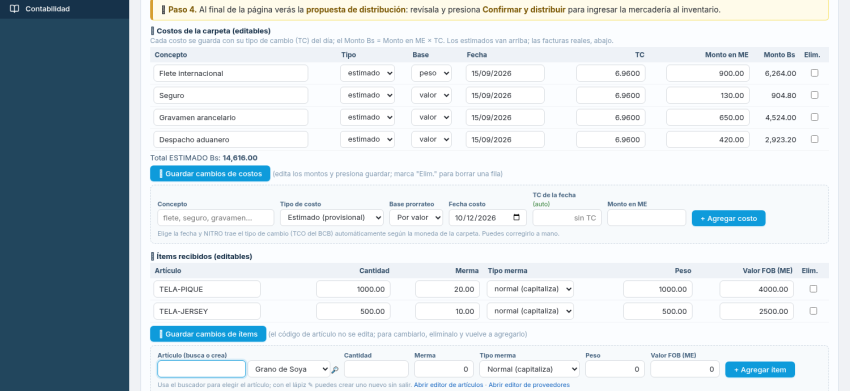The width and height of the screenshot is (850, 391).
Task: Edit Monto en ME value 650.00
Action: pos(708,117)
